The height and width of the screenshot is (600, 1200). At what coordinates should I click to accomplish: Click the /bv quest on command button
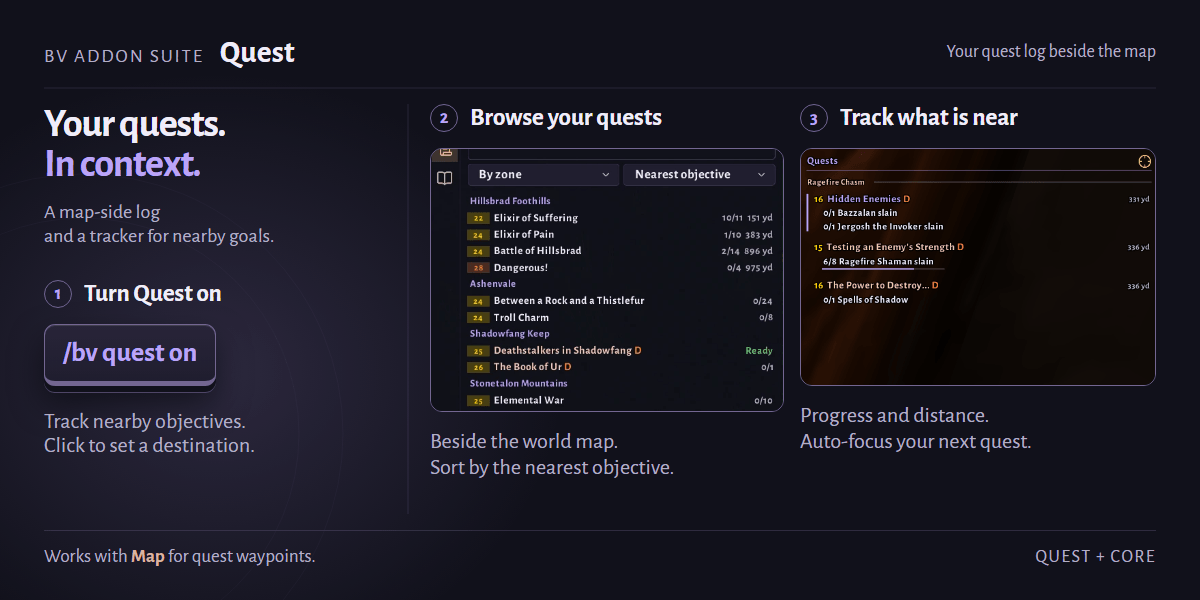click(130, 354)
